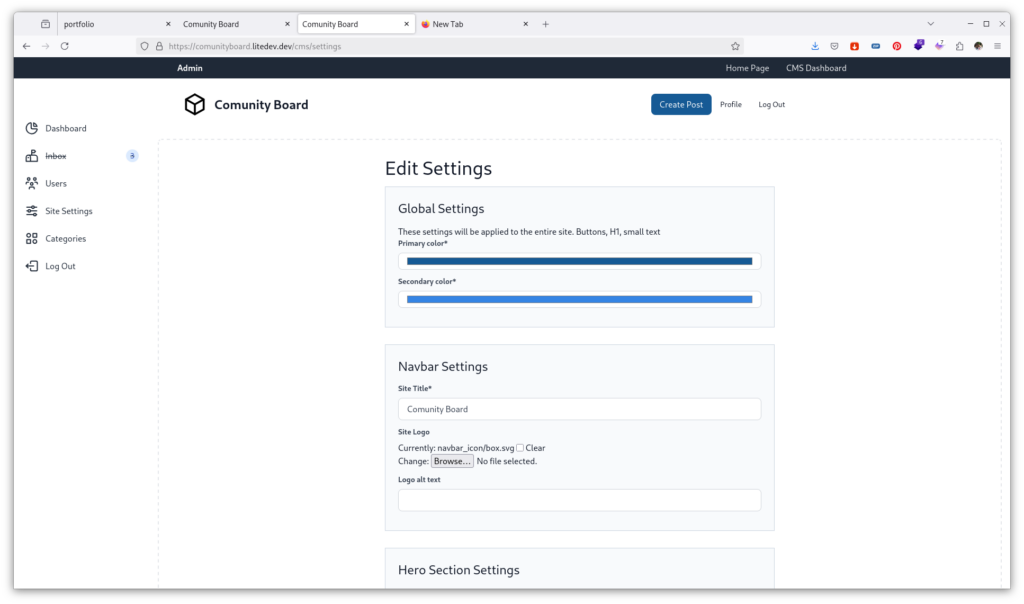Bookmark this page with the star icon
Image resolution: width=1024 pixels, height=604 pixels.
(735, 46)
